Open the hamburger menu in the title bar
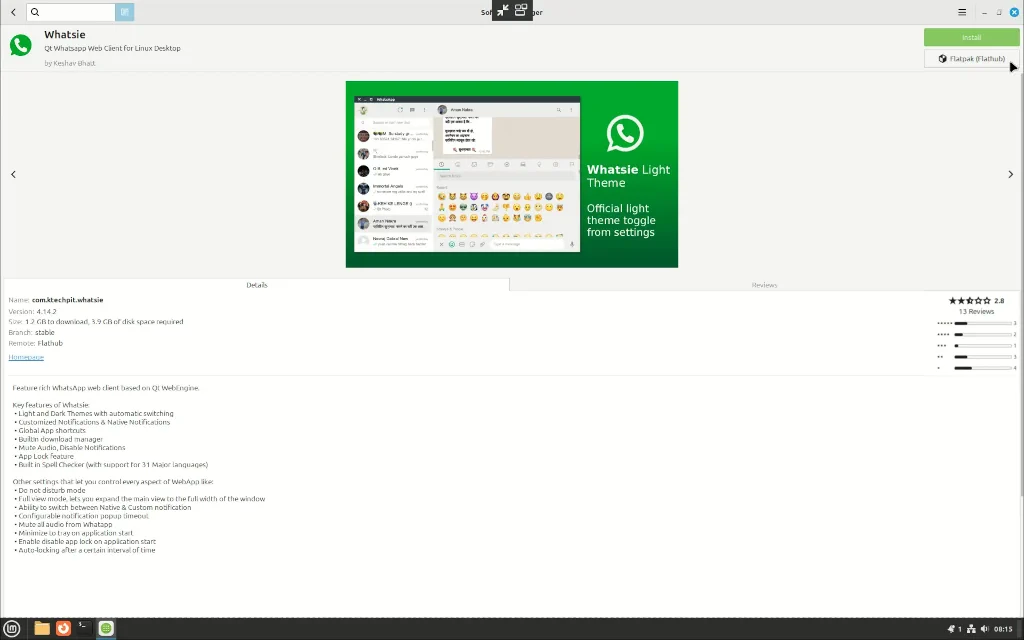The image size is (1024, 640). (x=962, y=12)
